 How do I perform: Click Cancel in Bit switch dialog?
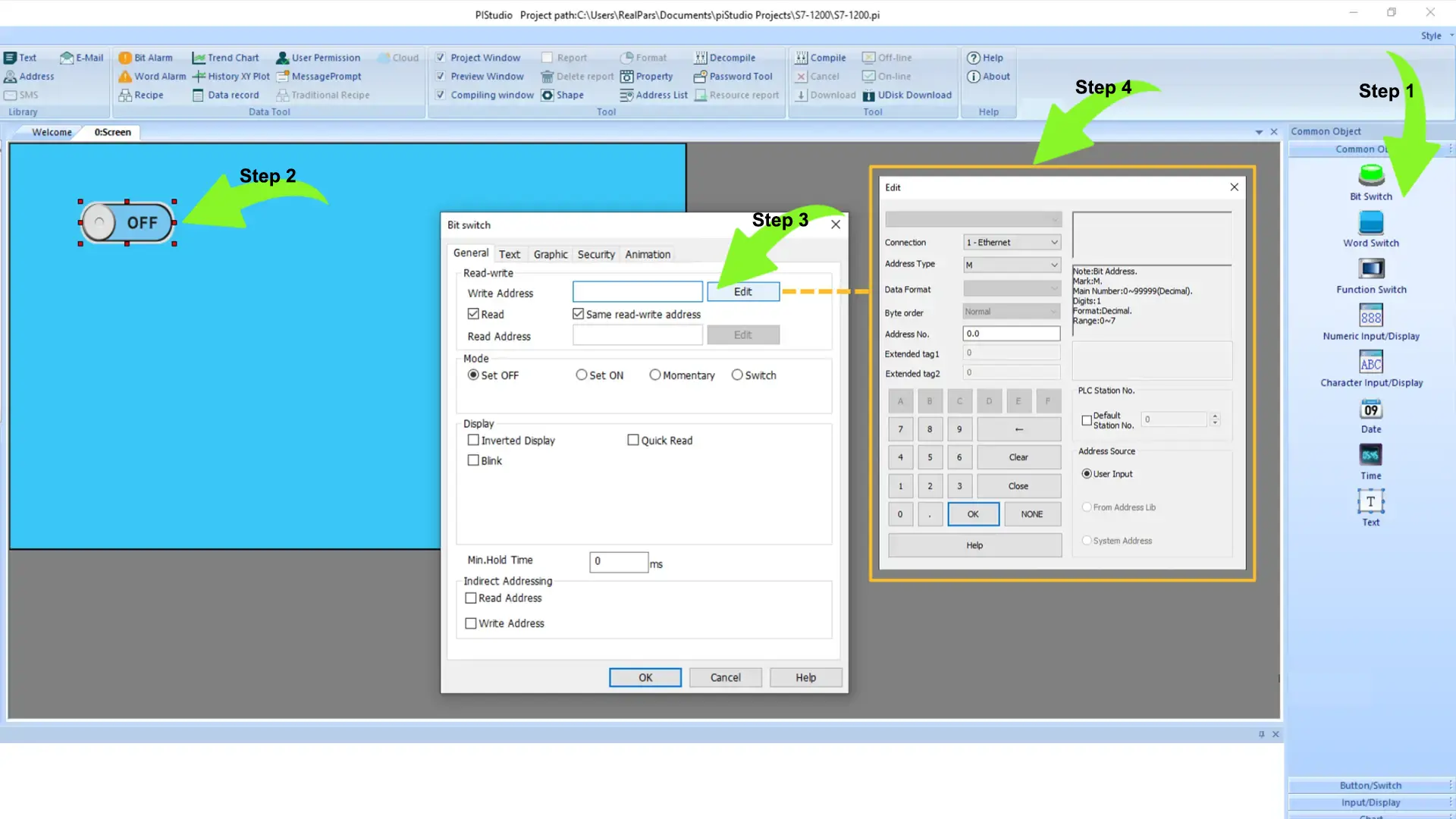point(725,677)
